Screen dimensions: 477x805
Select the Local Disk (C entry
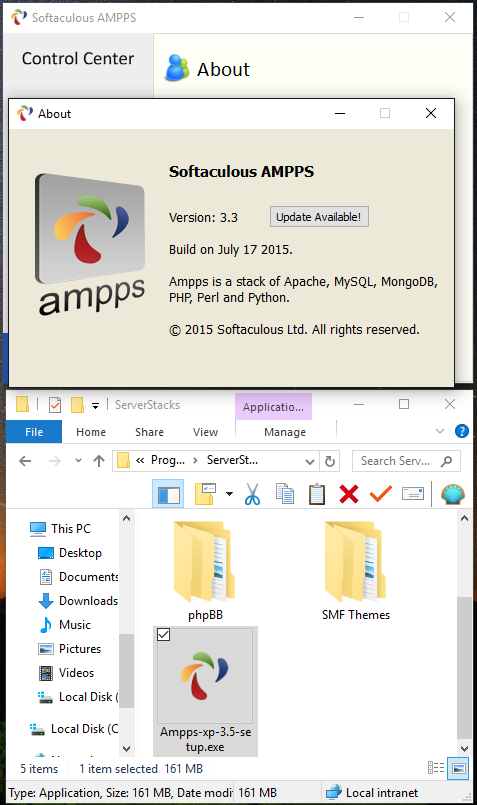[74, 729]
